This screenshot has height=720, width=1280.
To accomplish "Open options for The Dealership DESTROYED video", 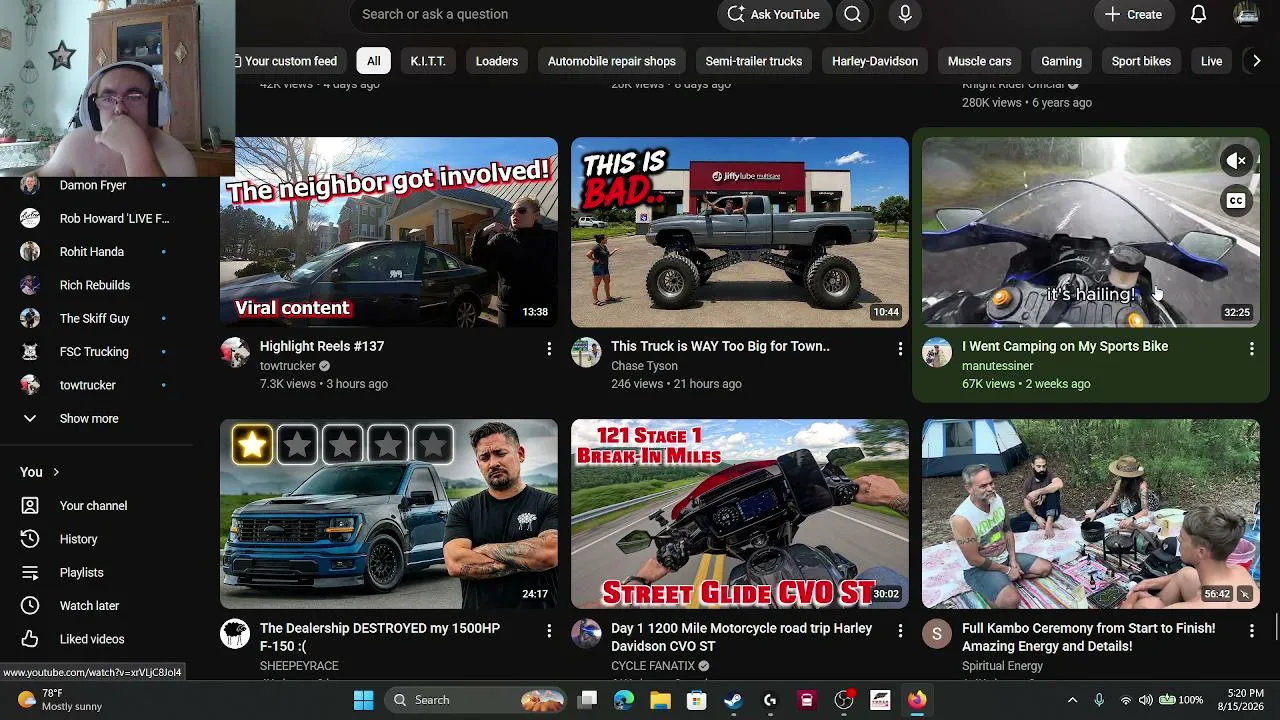I will point(549,630).
